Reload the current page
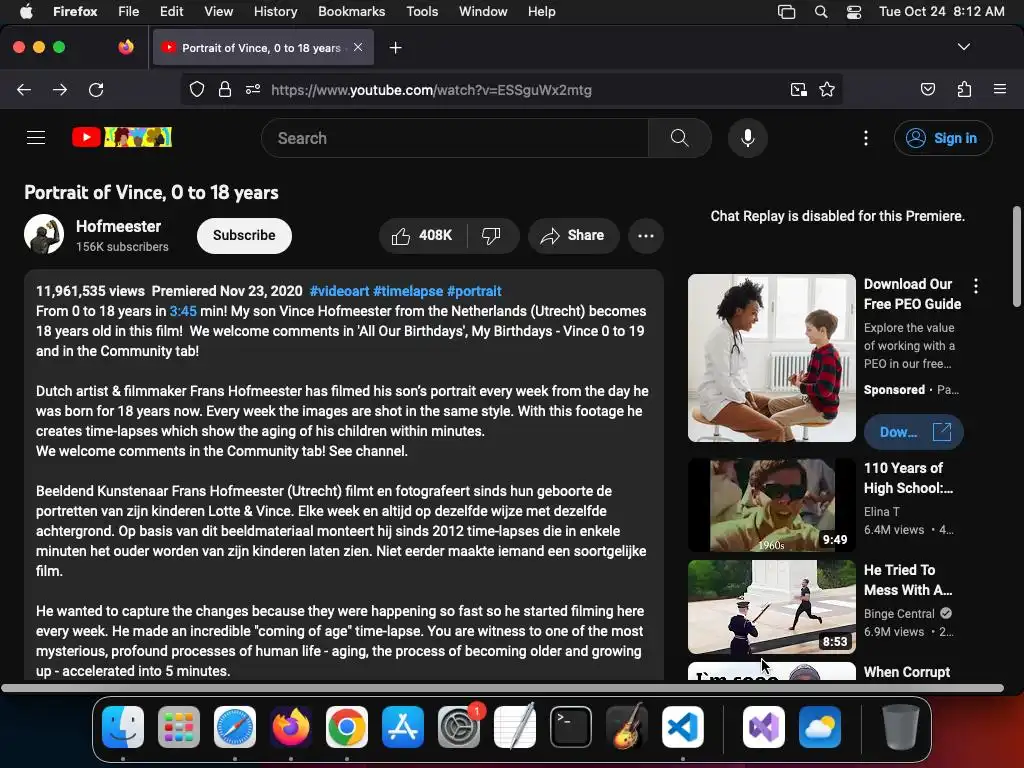Viewport: 1024px width, 768px height. pos(96,89)
